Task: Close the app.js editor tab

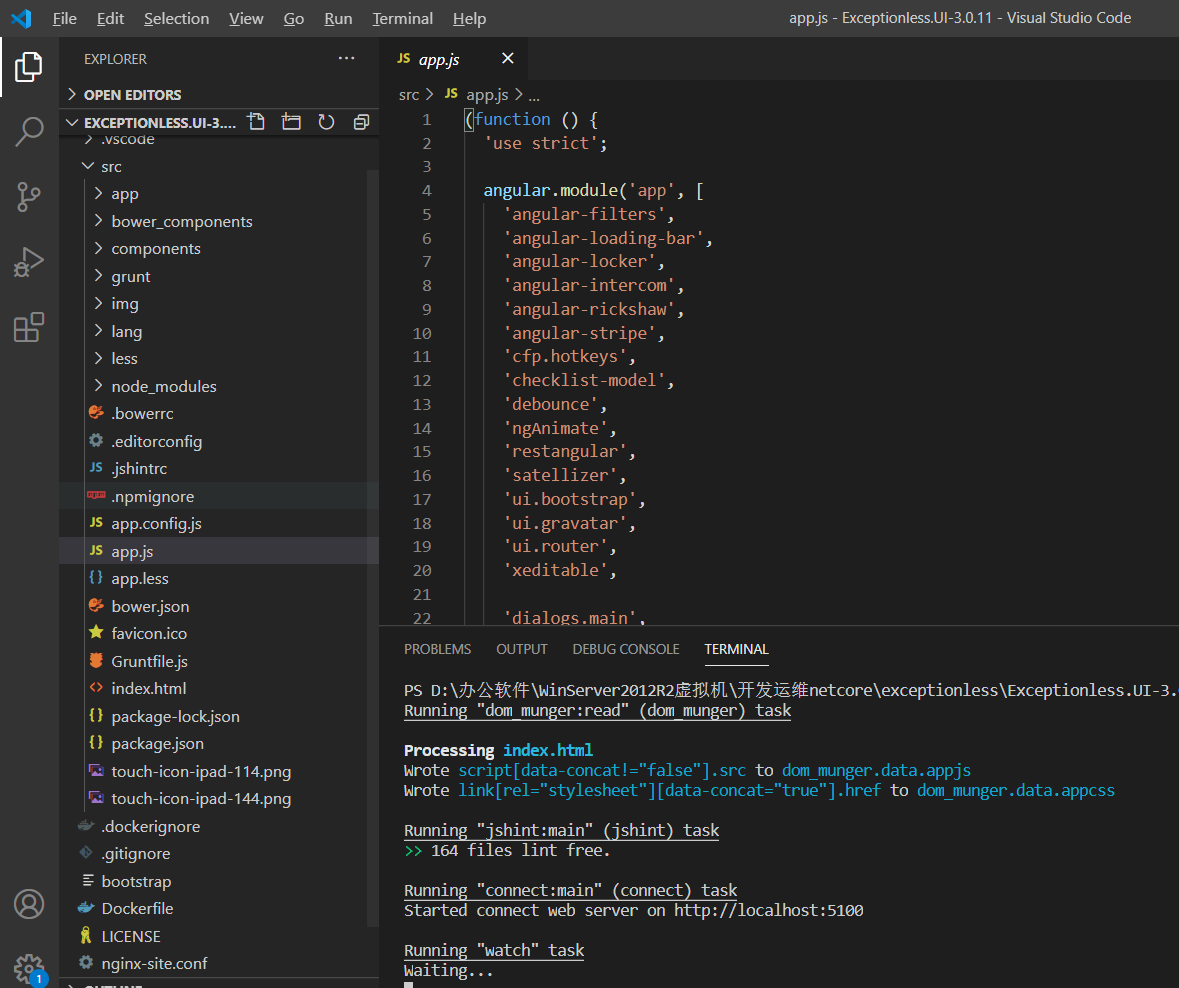Action: pos(508,59)
